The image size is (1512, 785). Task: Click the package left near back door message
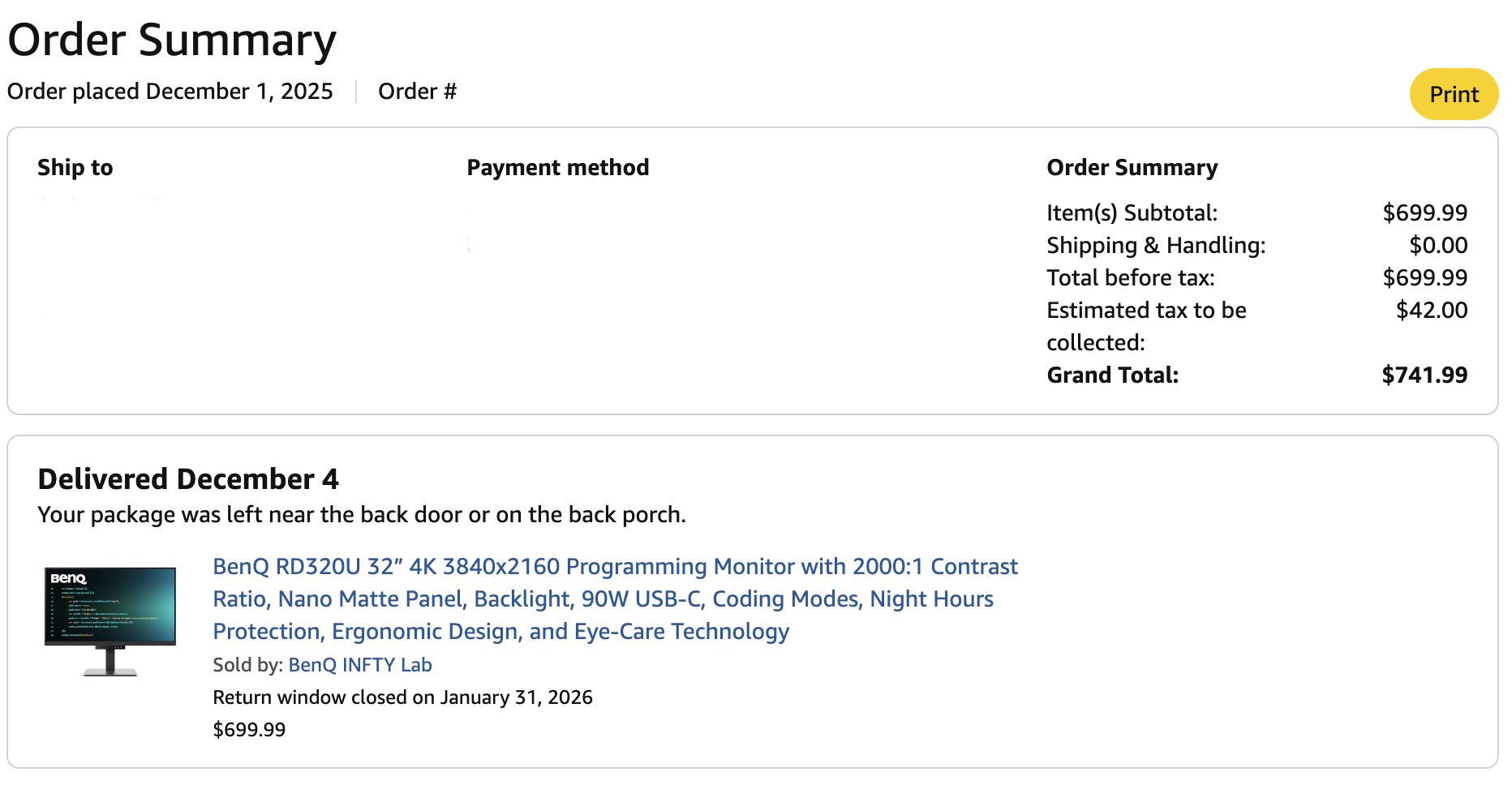(x=362, y=515)
